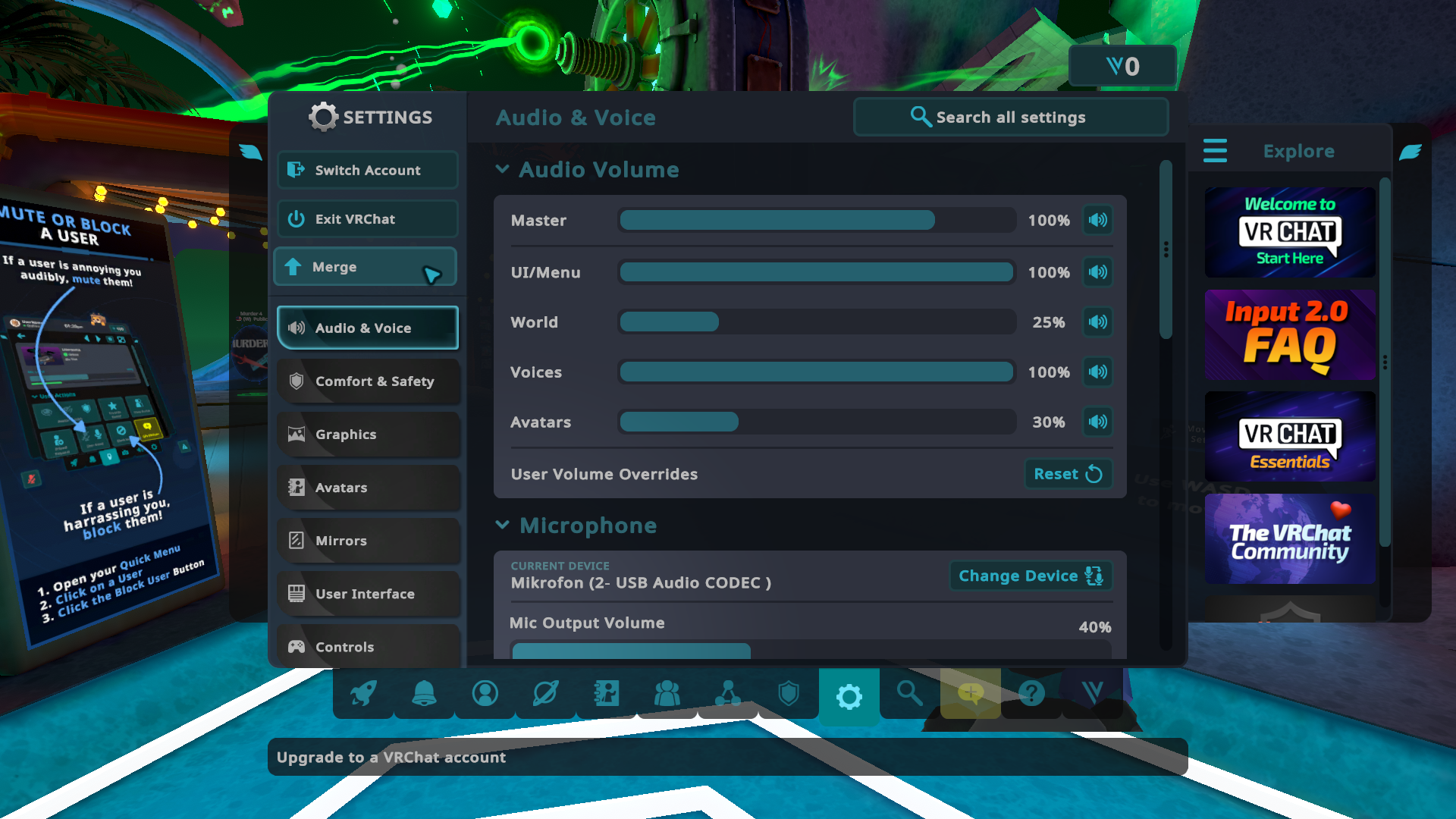Click the Mic Output Volume 40% value
This screenshot has width=1456, height=819.
click(x=1095, y=627)
